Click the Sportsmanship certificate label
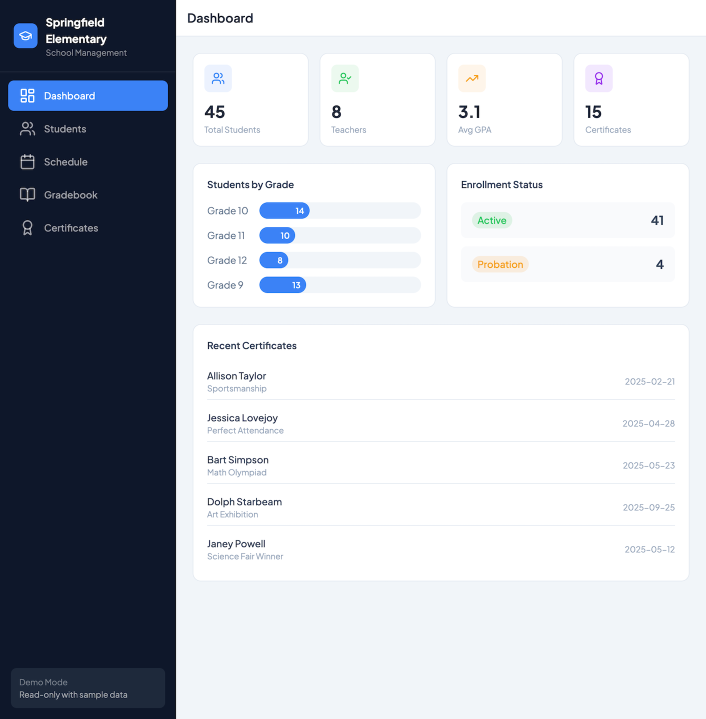Screen dimensions: 706x719 pos(237,388)
